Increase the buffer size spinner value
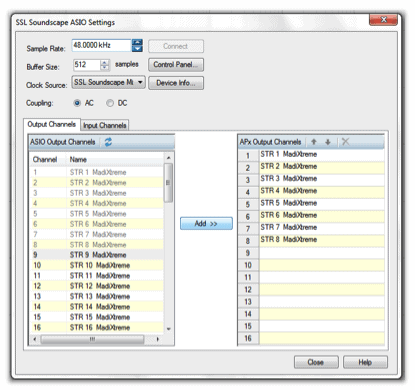This screenshot has height=390, width=415. 105,62
